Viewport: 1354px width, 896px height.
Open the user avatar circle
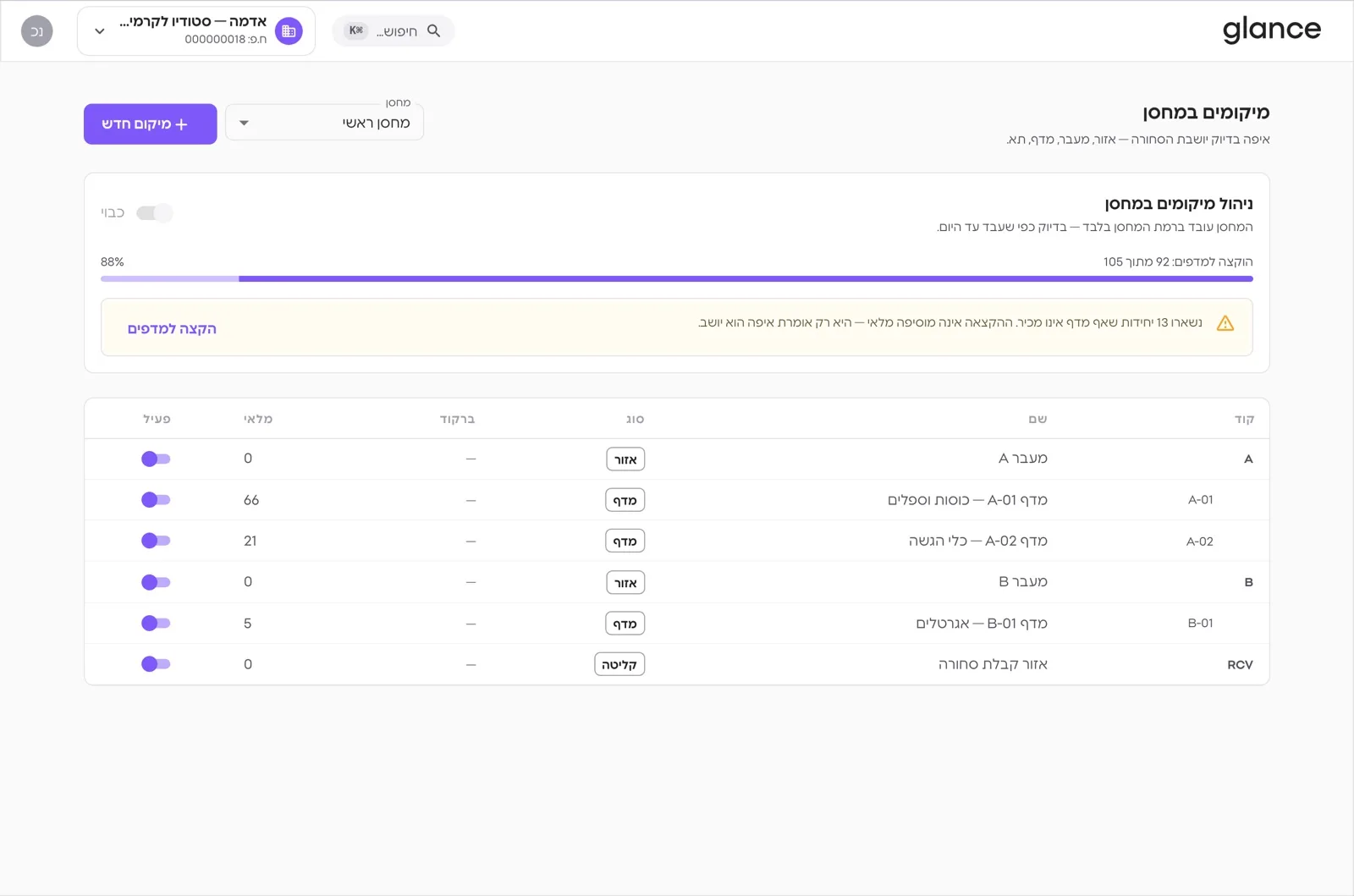coord(36,31)
